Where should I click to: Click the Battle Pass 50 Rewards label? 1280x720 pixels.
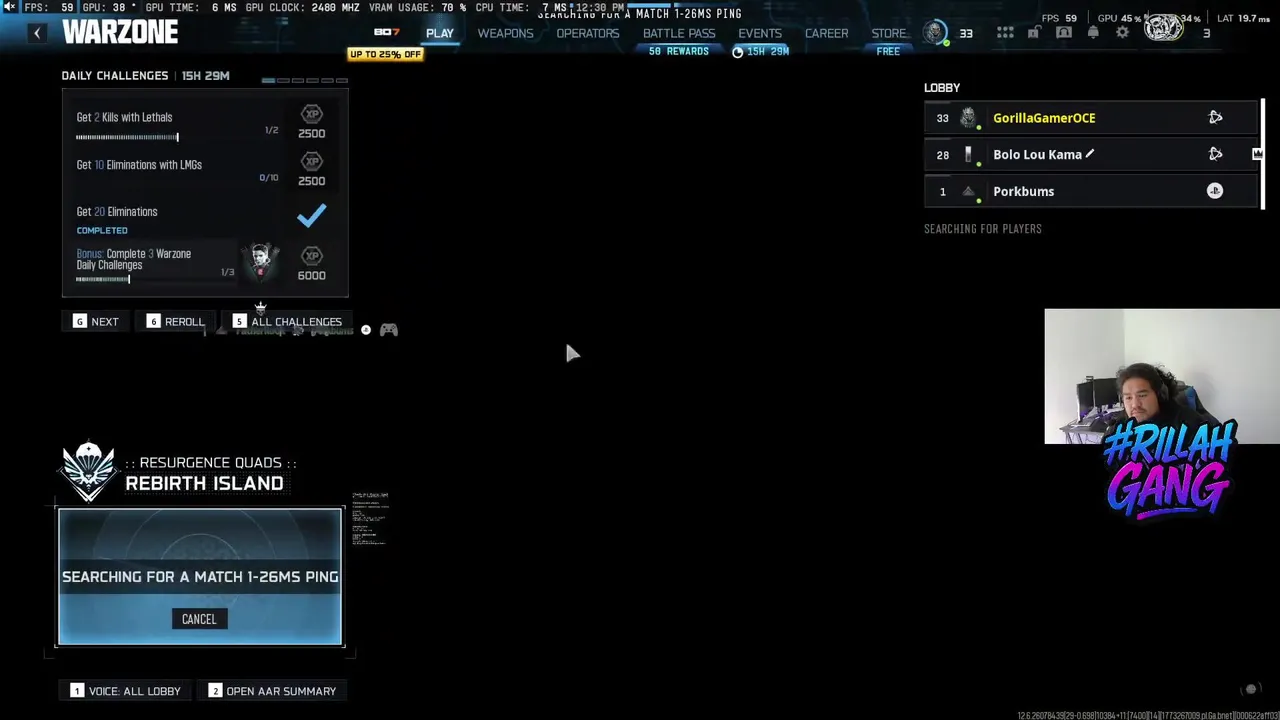point(679,51)
